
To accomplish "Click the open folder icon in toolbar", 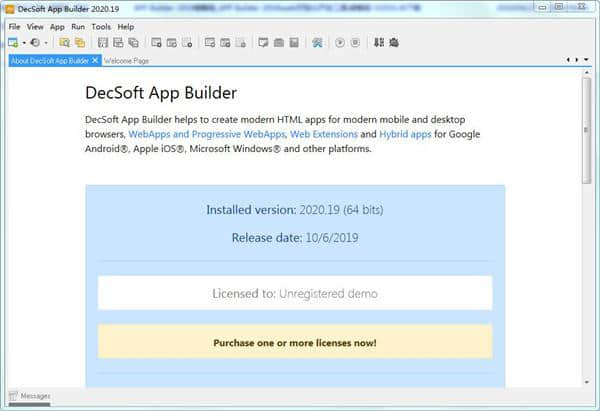I will coord(64,43).
